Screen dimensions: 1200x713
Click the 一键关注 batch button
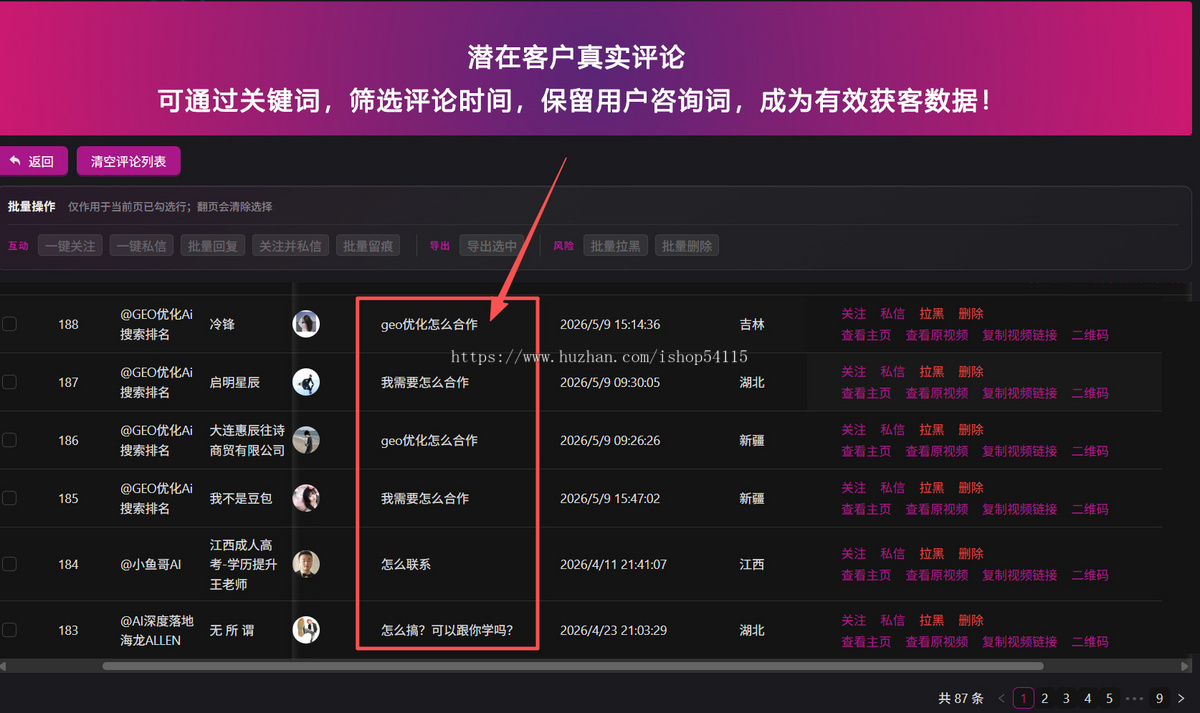point(70,246)
